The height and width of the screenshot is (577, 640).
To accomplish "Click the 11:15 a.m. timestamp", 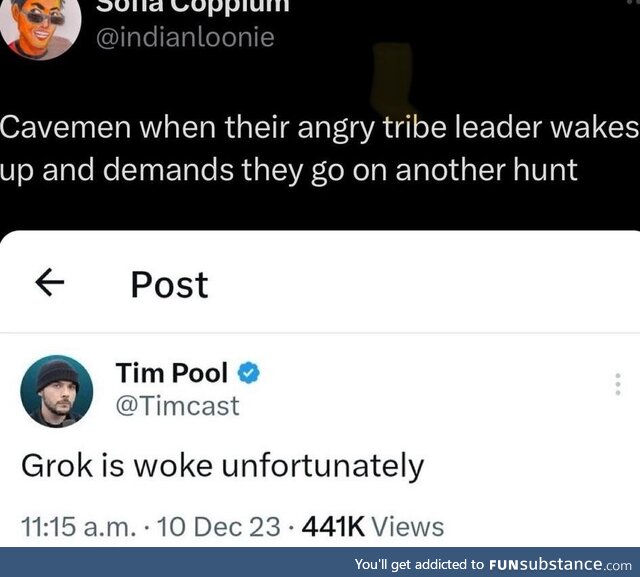I will (78, 526).
